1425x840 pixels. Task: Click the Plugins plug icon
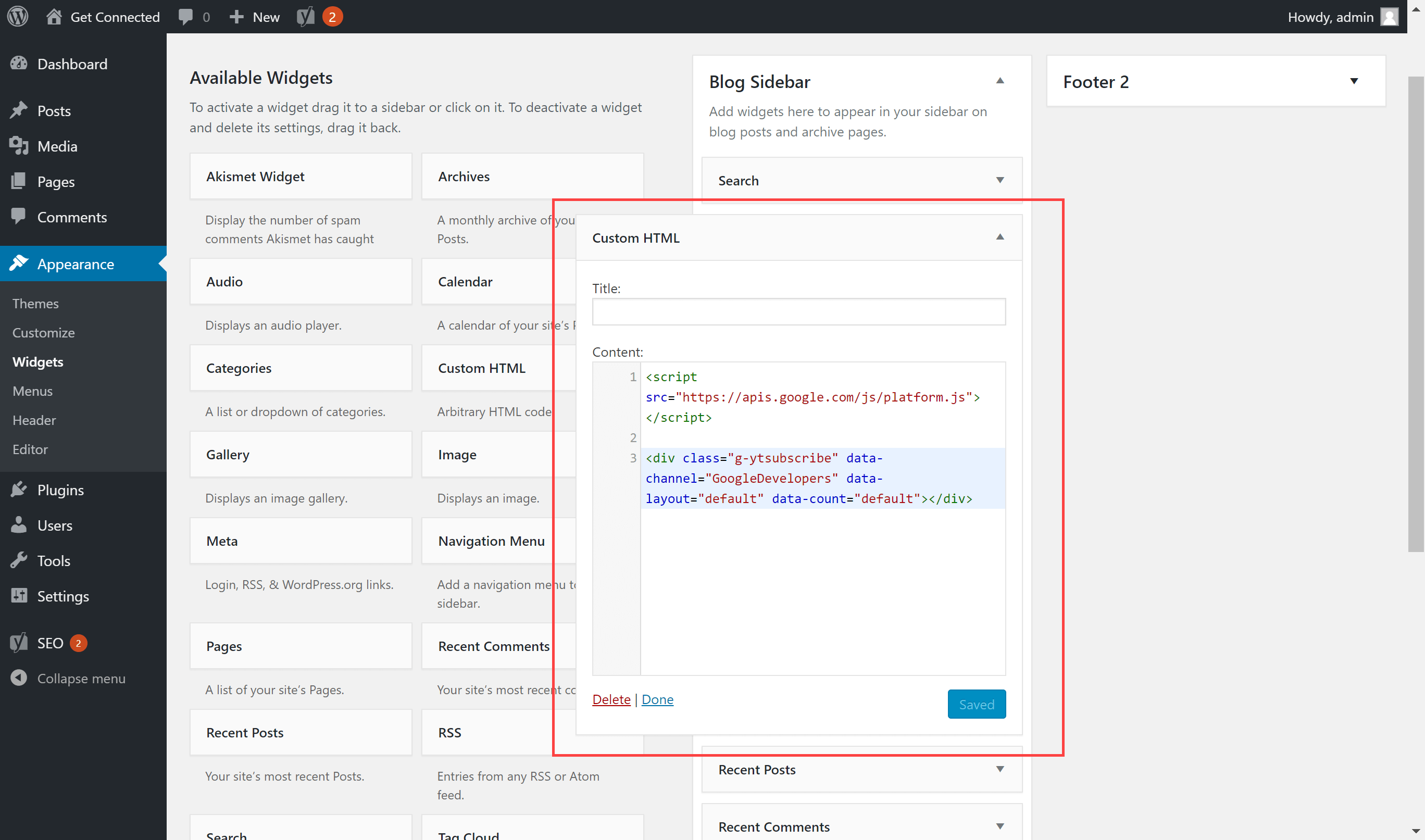coord(19,489)
